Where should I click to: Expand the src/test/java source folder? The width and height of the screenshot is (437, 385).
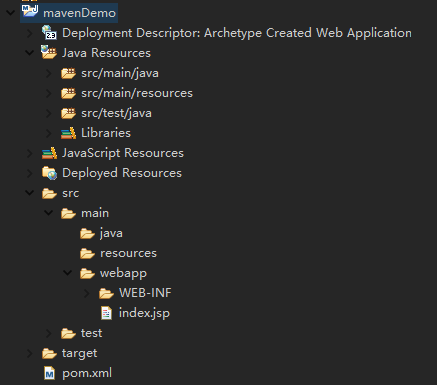[49, 113]
